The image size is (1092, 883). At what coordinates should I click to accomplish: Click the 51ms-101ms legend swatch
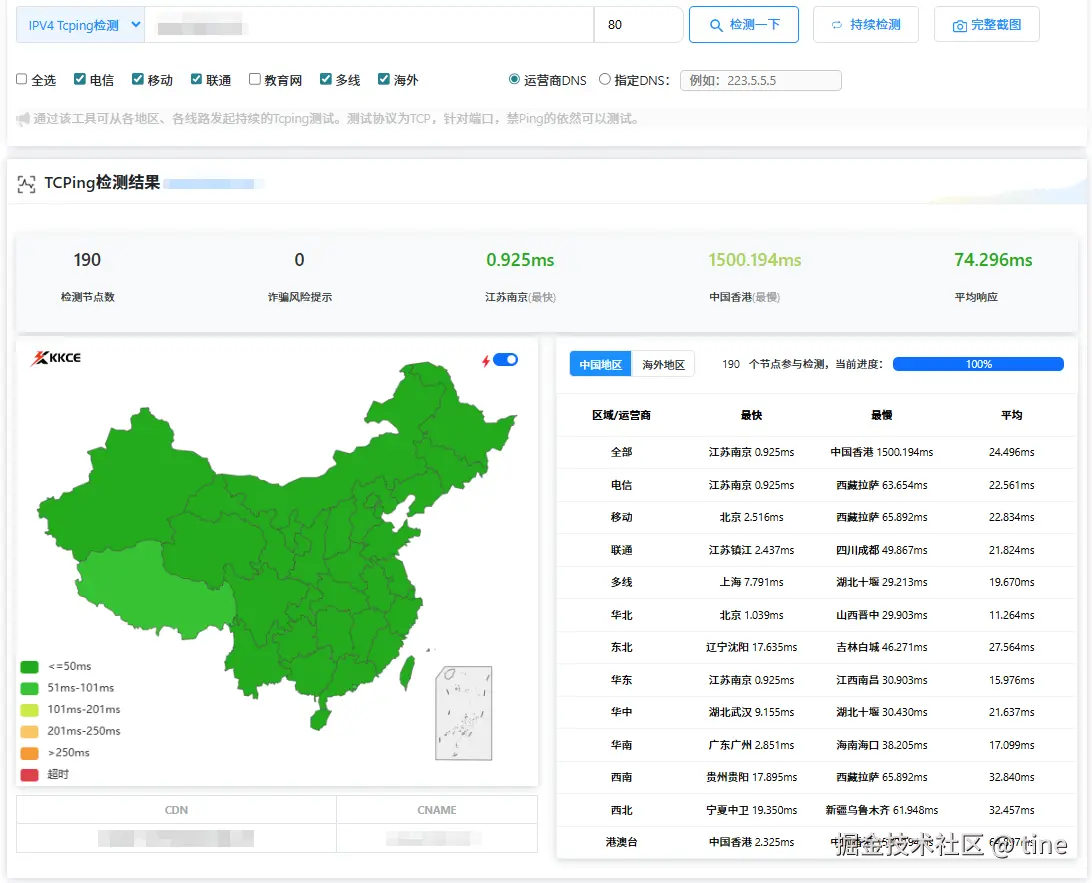tap(29, 689)
